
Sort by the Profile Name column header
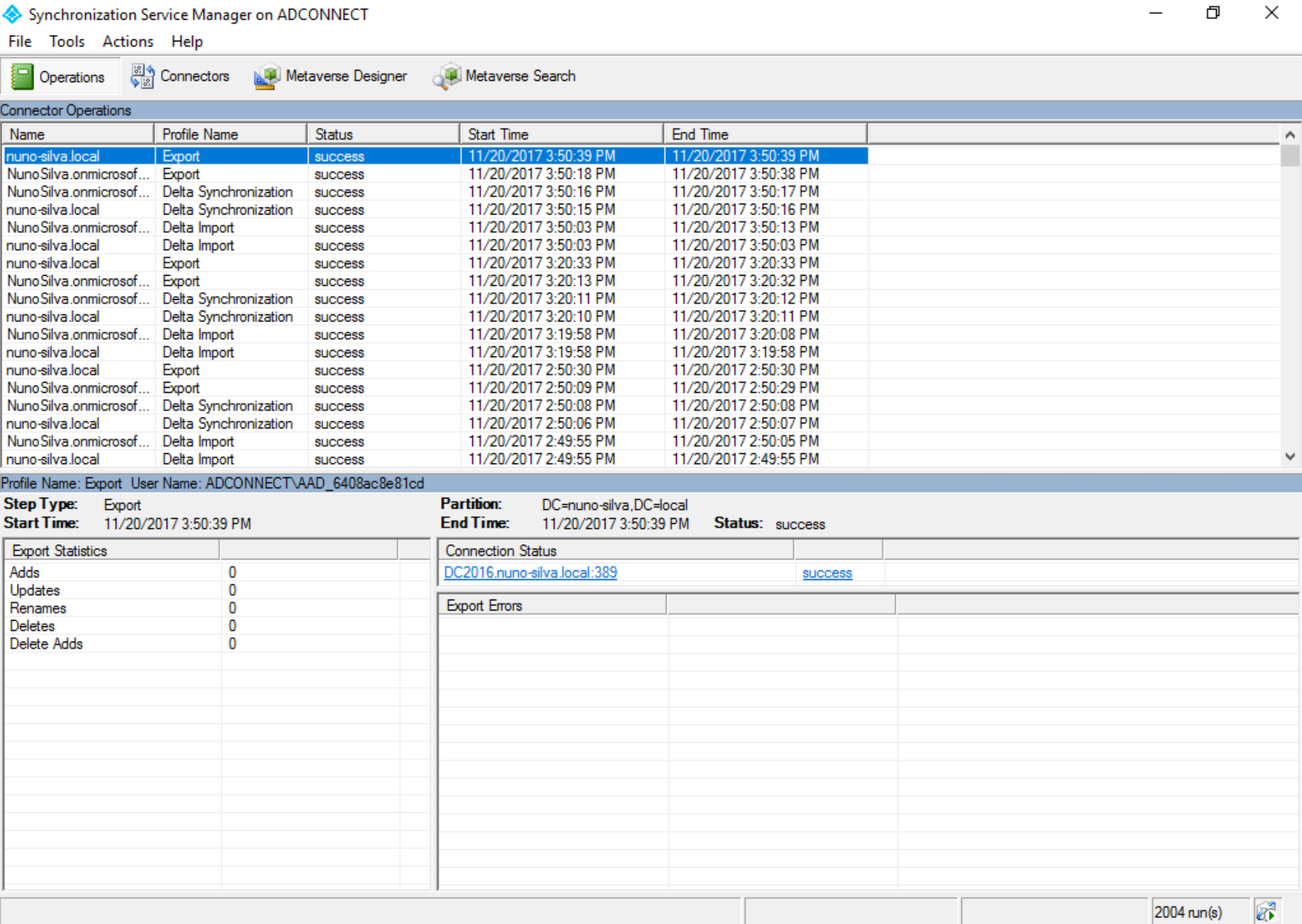[230, 134]
